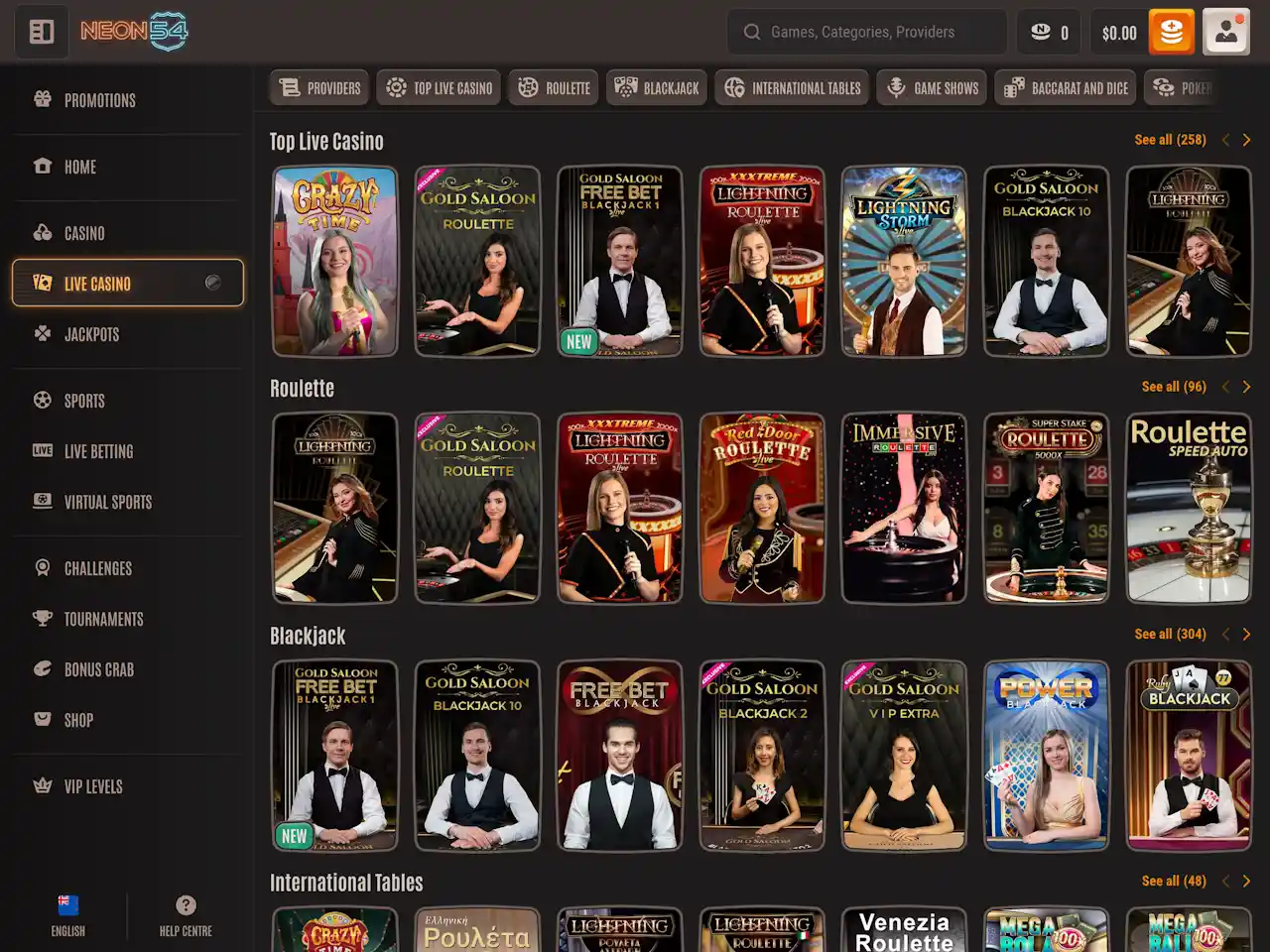
Task: Open See all (304) Blackjack link
Action: [1170, 634]
